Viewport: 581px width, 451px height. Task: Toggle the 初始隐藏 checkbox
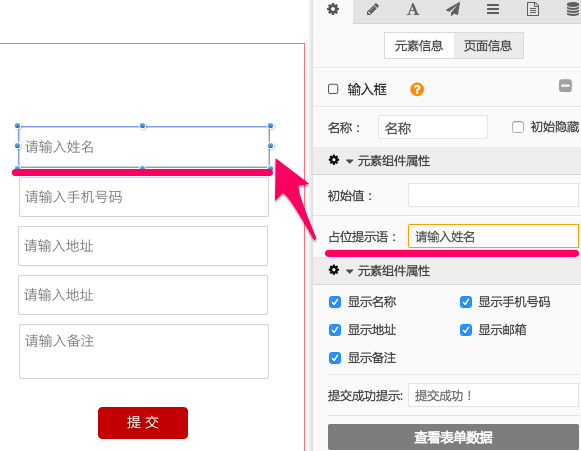518,127
